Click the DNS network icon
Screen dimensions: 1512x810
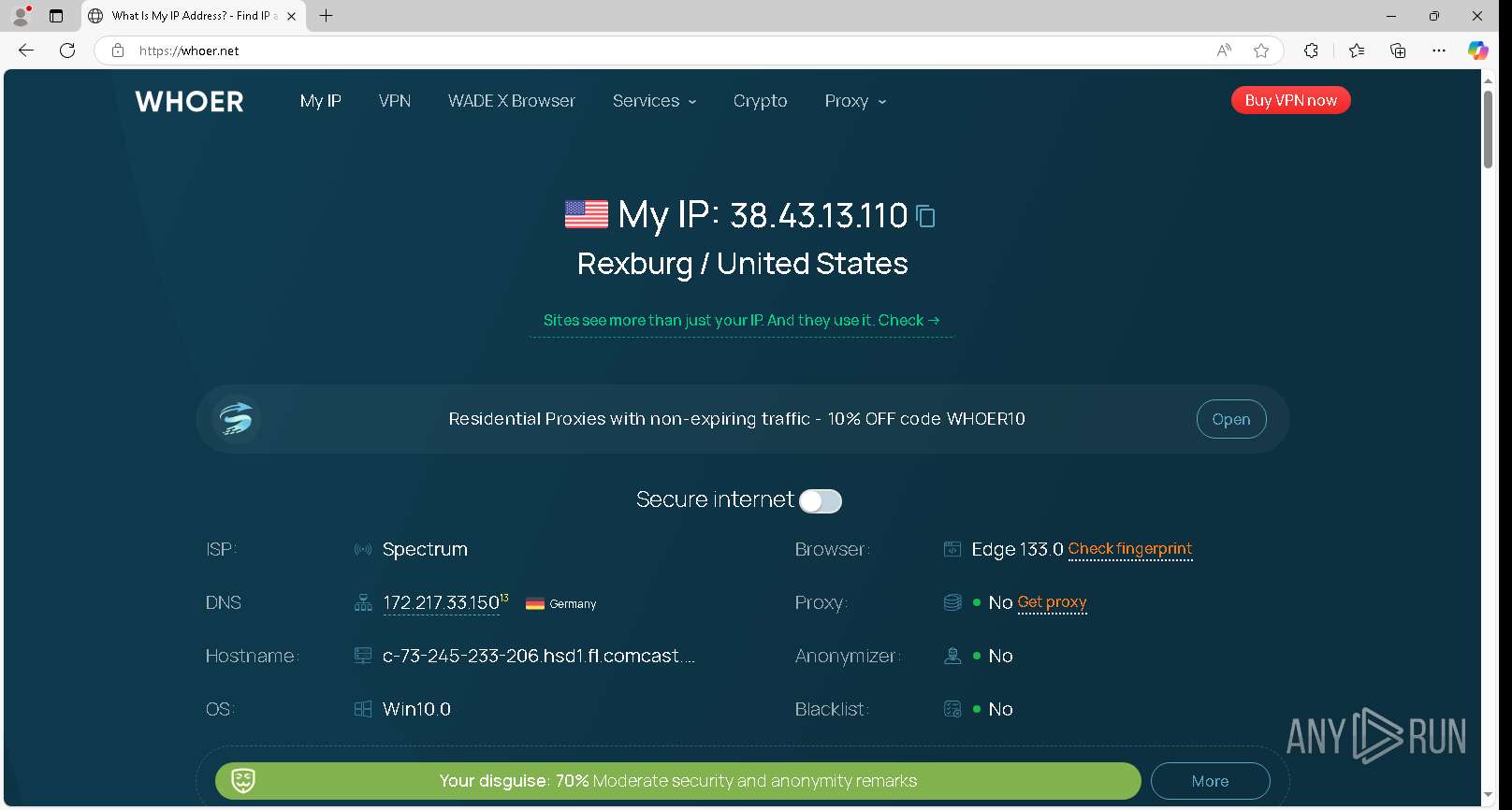tap(363, 602)
